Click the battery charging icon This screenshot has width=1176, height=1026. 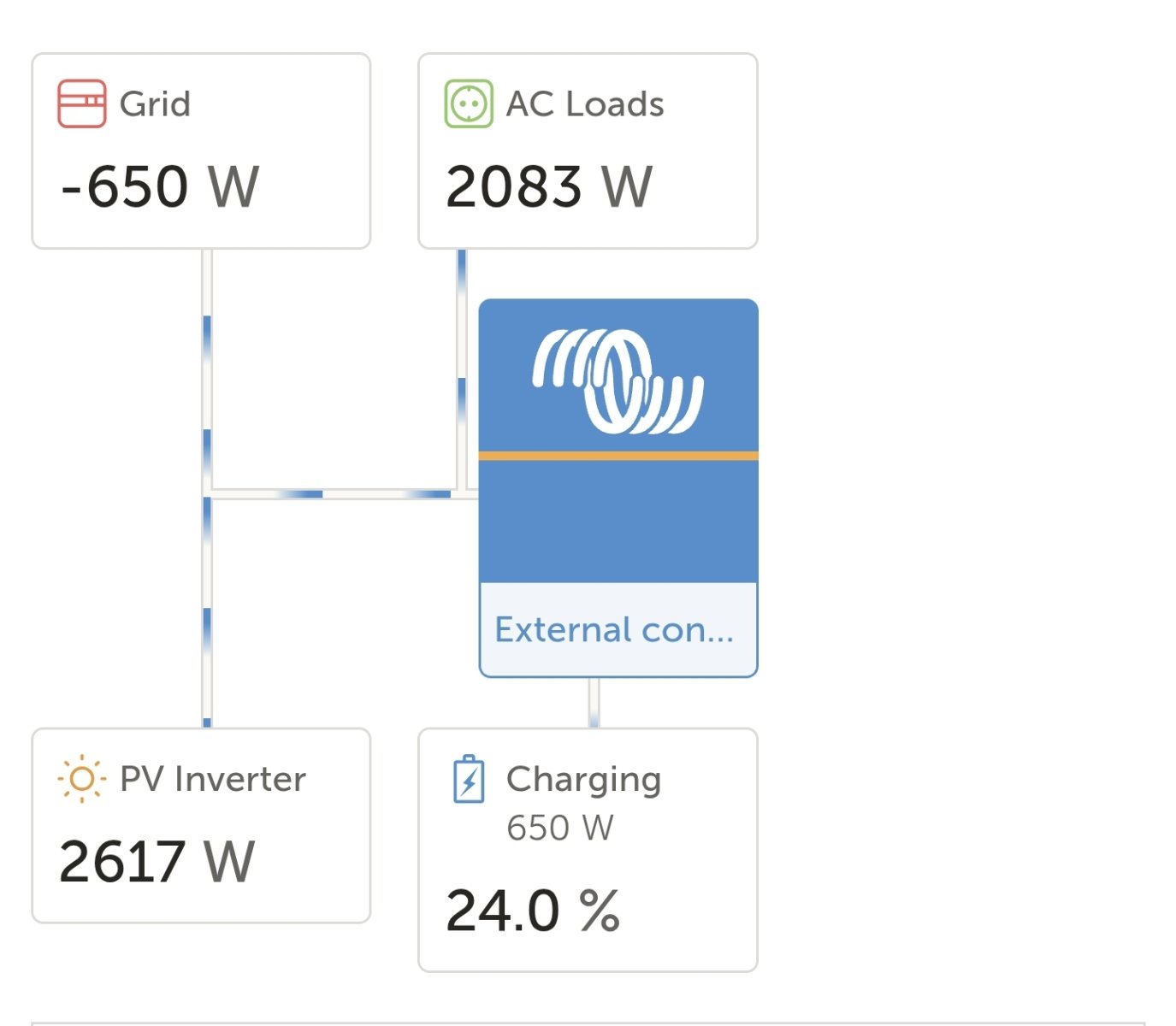(469, 779)
